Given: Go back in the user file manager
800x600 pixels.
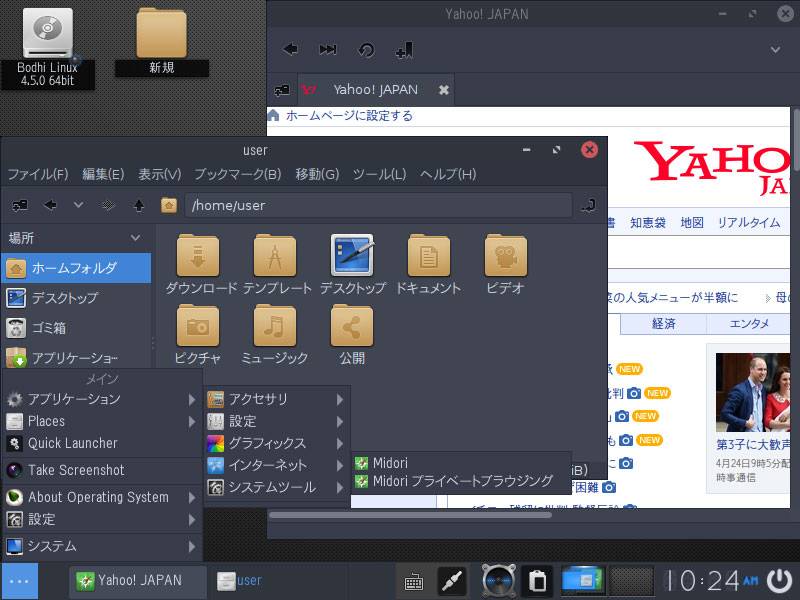Looking at the screenshot, I should (x=50, y=205).
